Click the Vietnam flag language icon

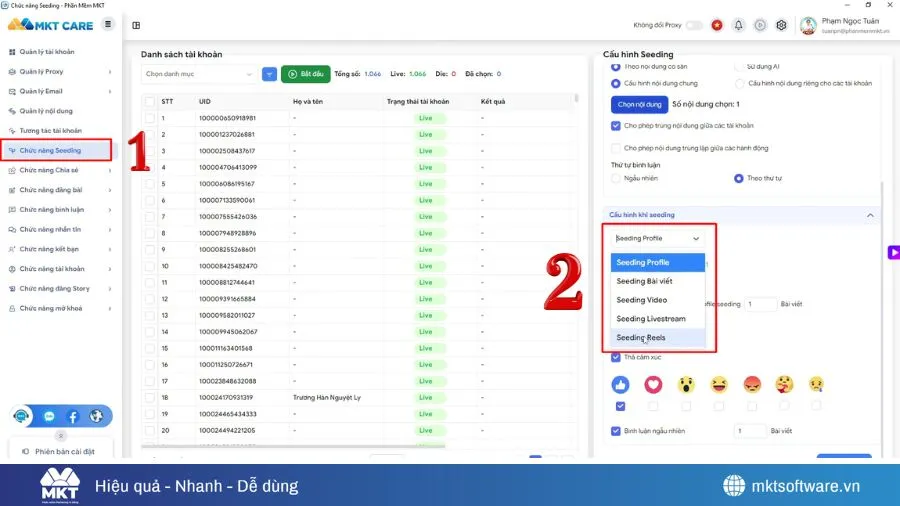point(717,25)
